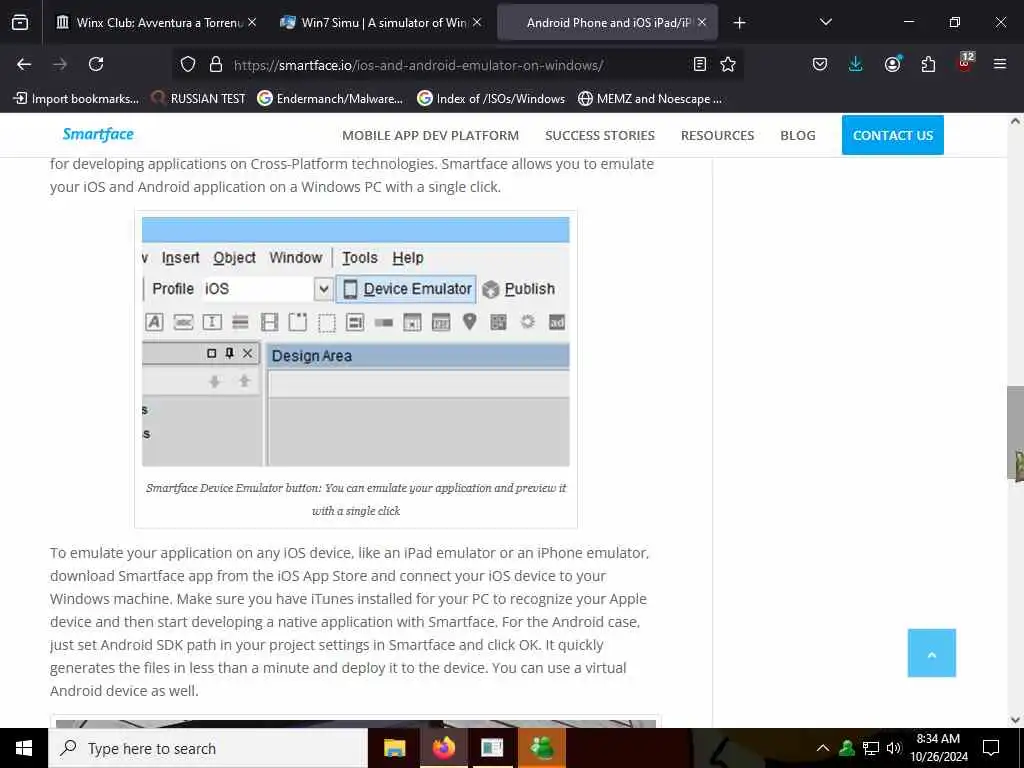
Task: Click the Smartface logo
Action: 98,134
